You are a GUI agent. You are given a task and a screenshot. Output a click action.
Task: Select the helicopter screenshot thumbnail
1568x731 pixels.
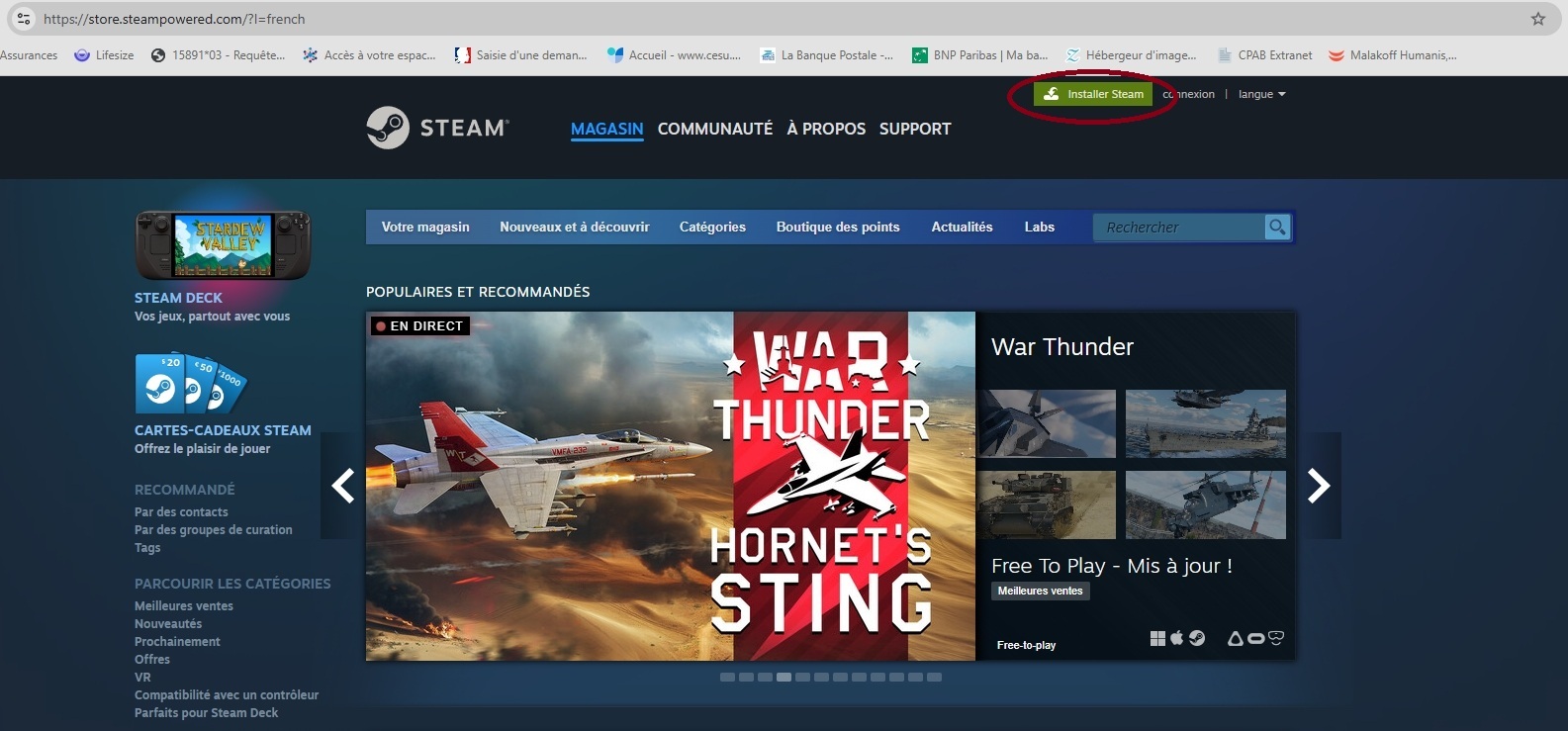point(1206,504)
